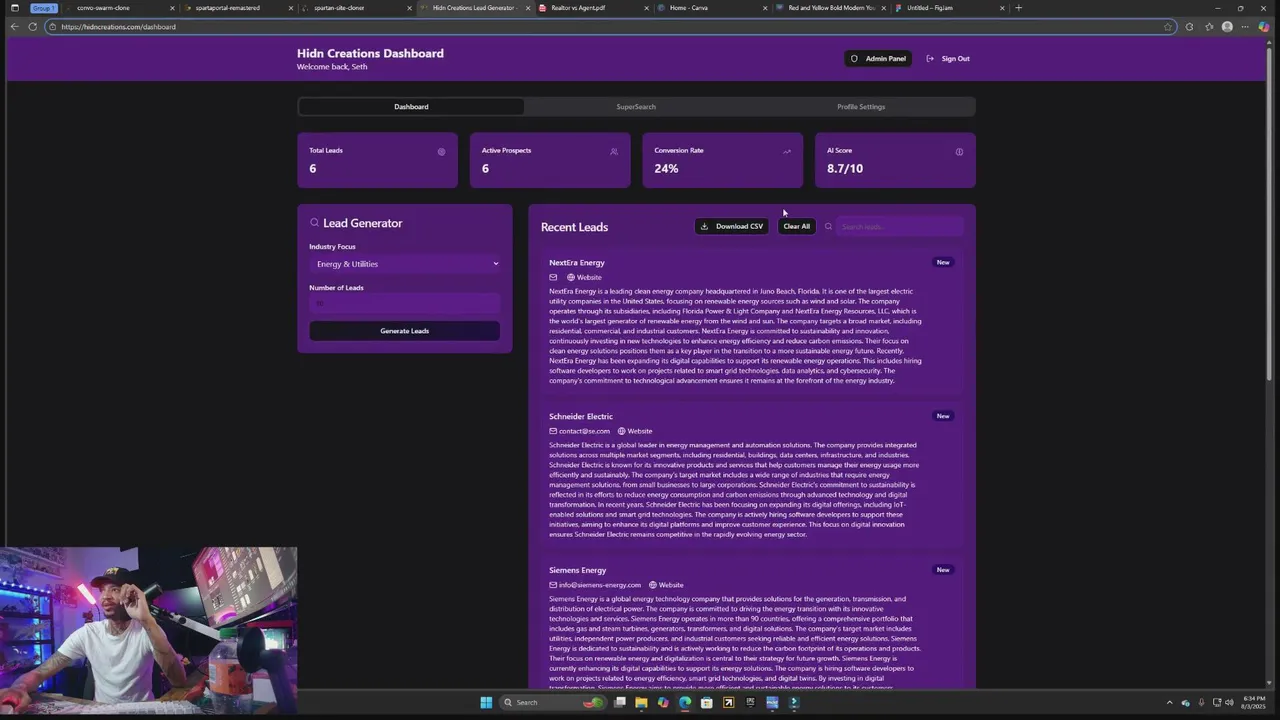Click the download icon in Download CSV
Screen dimensions: 1280x720
point(704,226)
